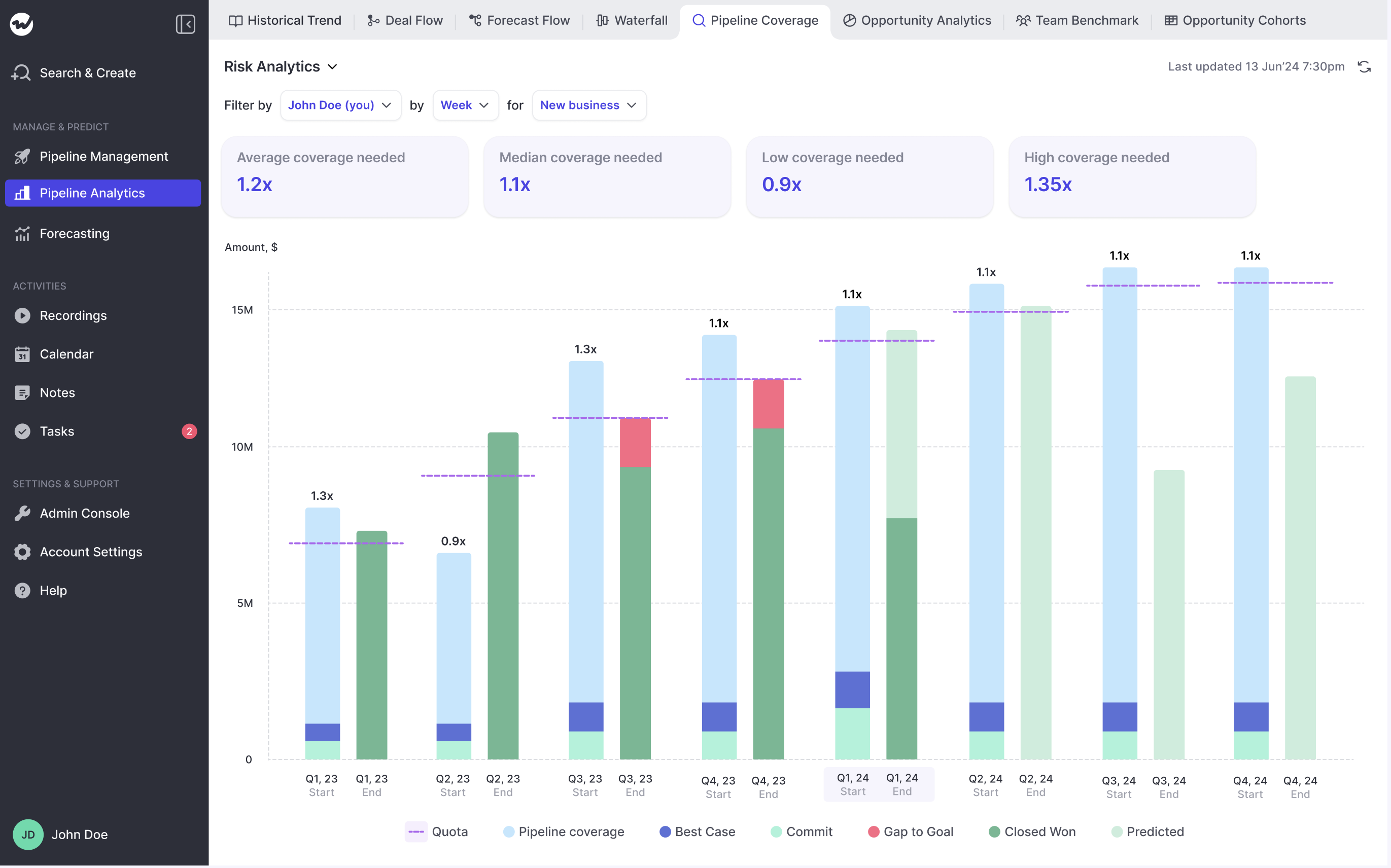Click the Pipeline Management rocket icon
Image resolution: width=1391 pixels, height=868 pixels.
[x=22, y=156]
